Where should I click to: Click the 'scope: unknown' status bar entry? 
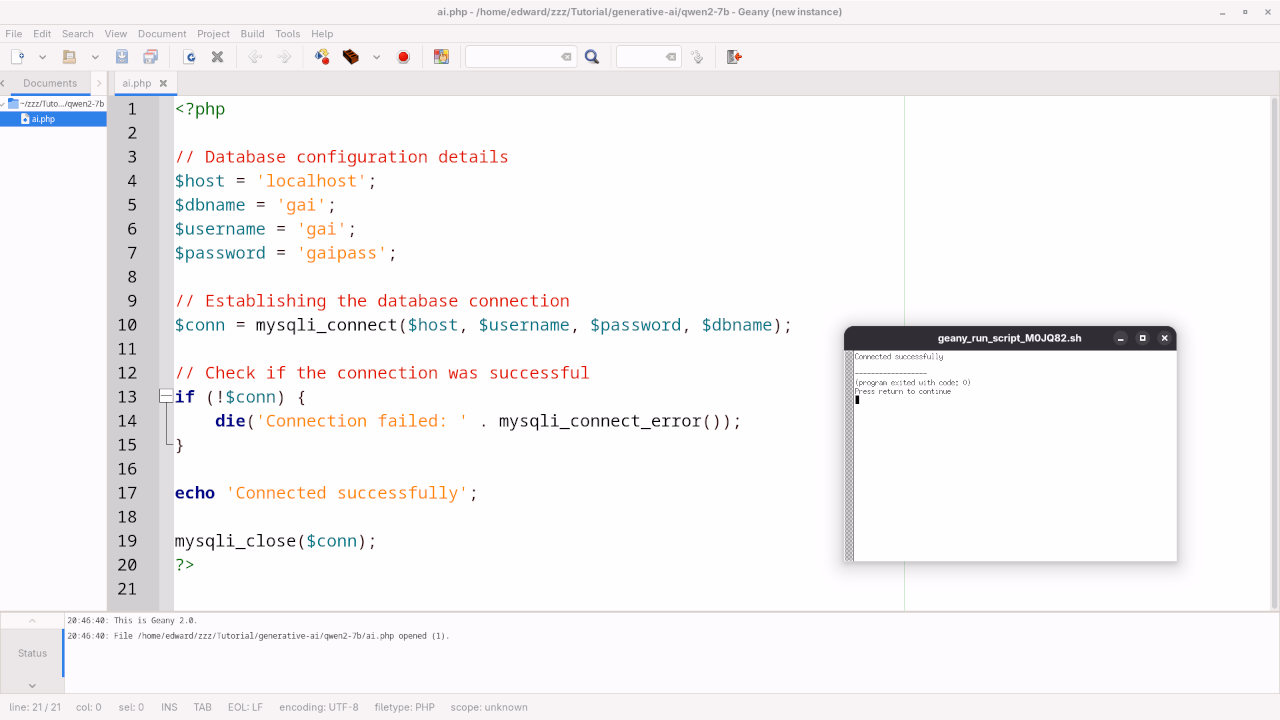(x=489, y=707)
